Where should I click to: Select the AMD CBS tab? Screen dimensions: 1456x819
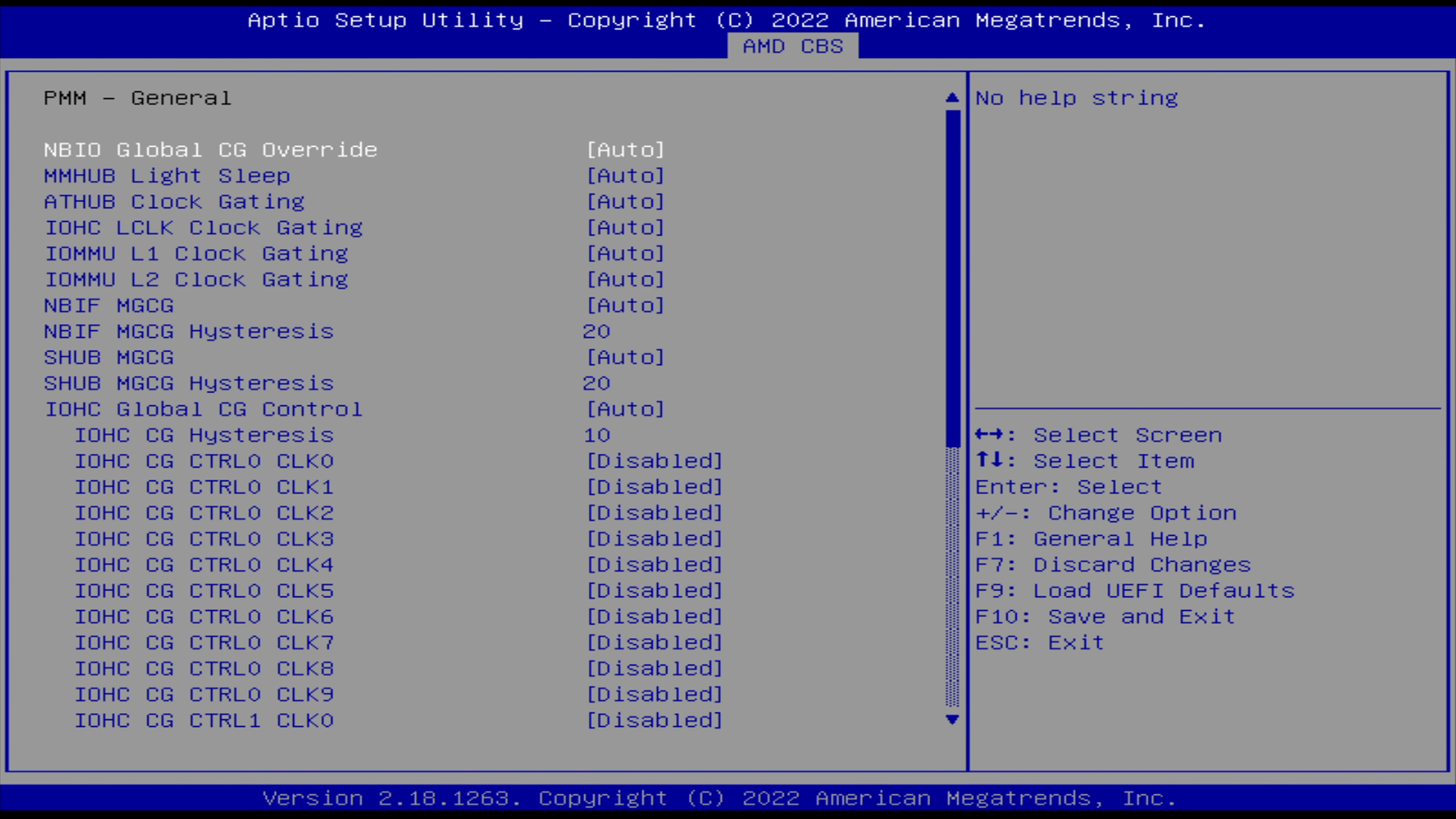click(x=792, y=46)
